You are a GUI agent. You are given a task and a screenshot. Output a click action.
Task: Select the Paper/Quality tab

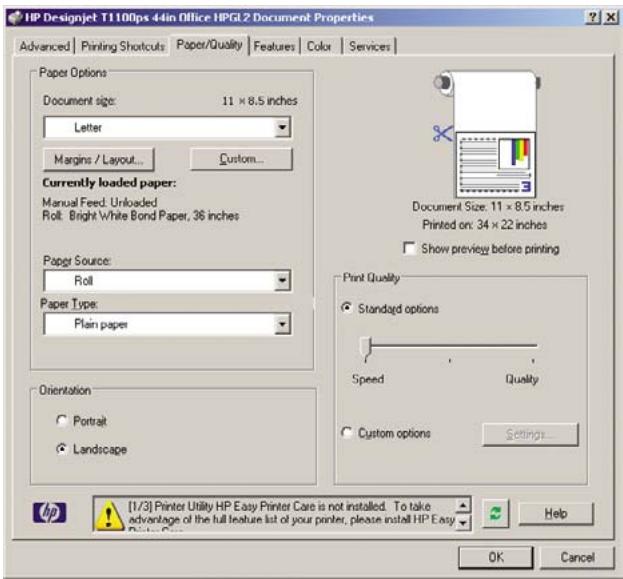click(209, 45)
